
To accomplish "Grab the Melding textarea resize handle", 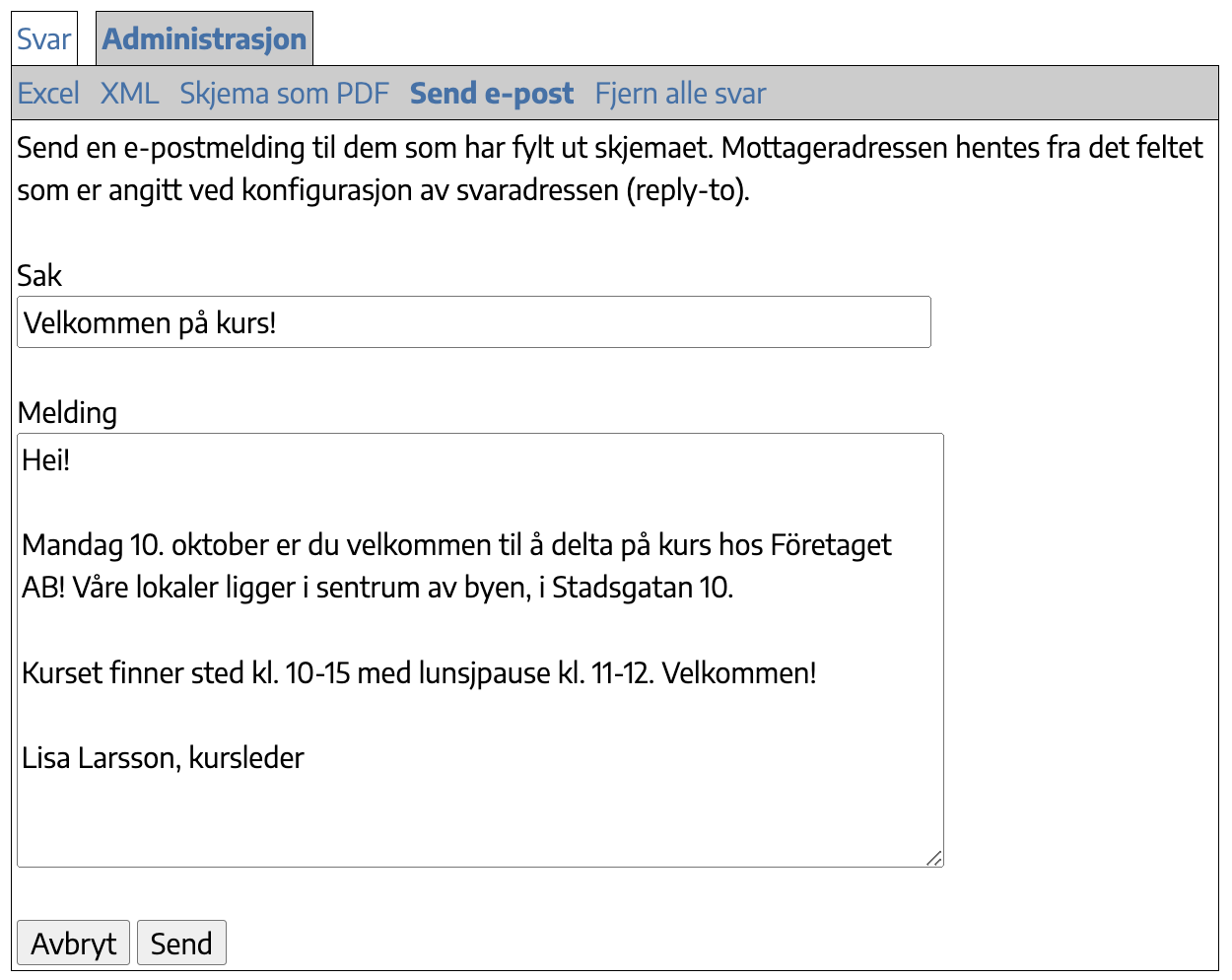I will coord(934,858).
